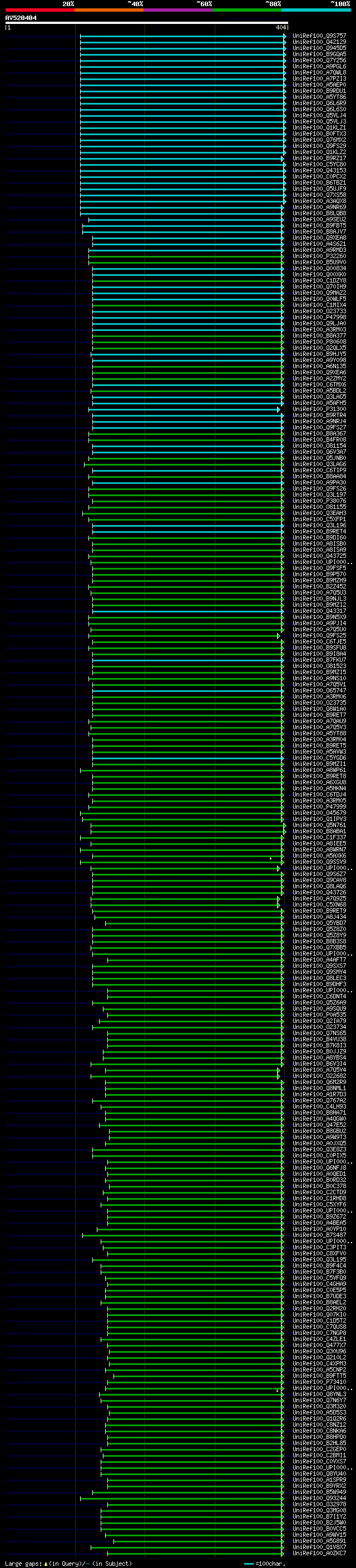Select label UniRef100_O23734
This screenshot has width=356, height=1568.
pyautogui.click(x=319, y=1027)
